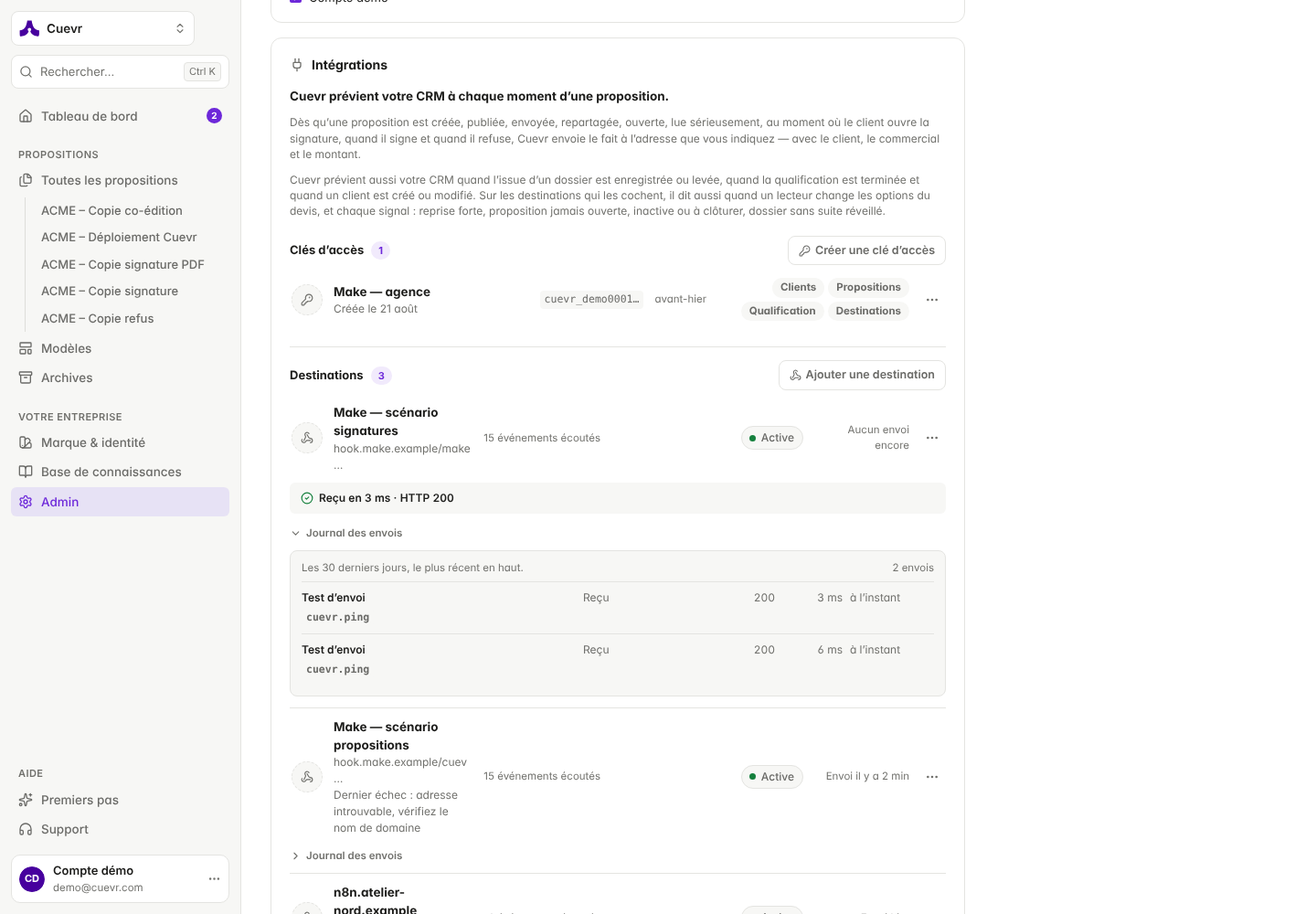Click the CD account avatar
The height and width of the screenshot is (914, 1316).
click(x=32, y=878)
